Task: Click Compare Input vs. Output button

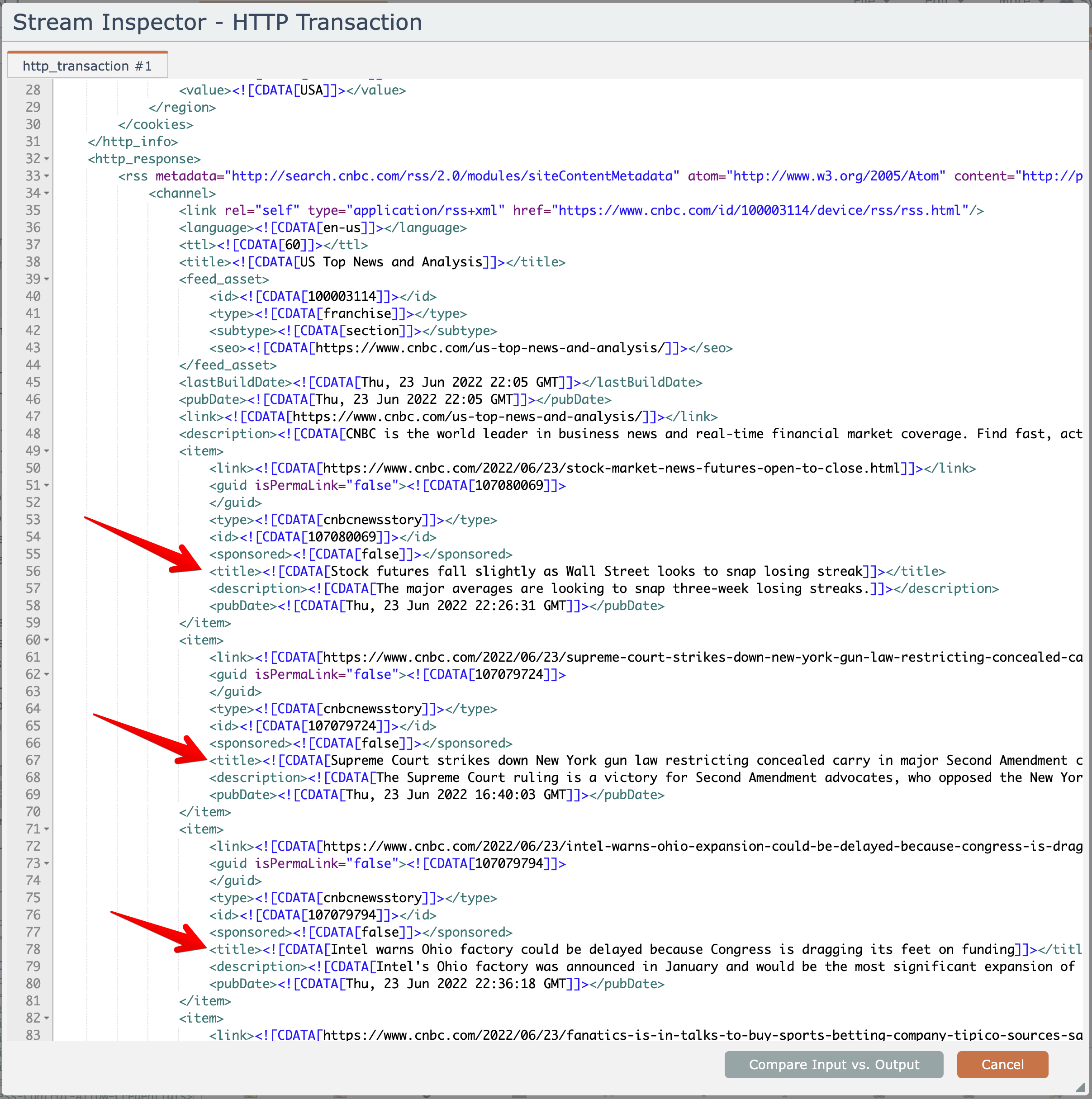Action: pos(833,1064)
